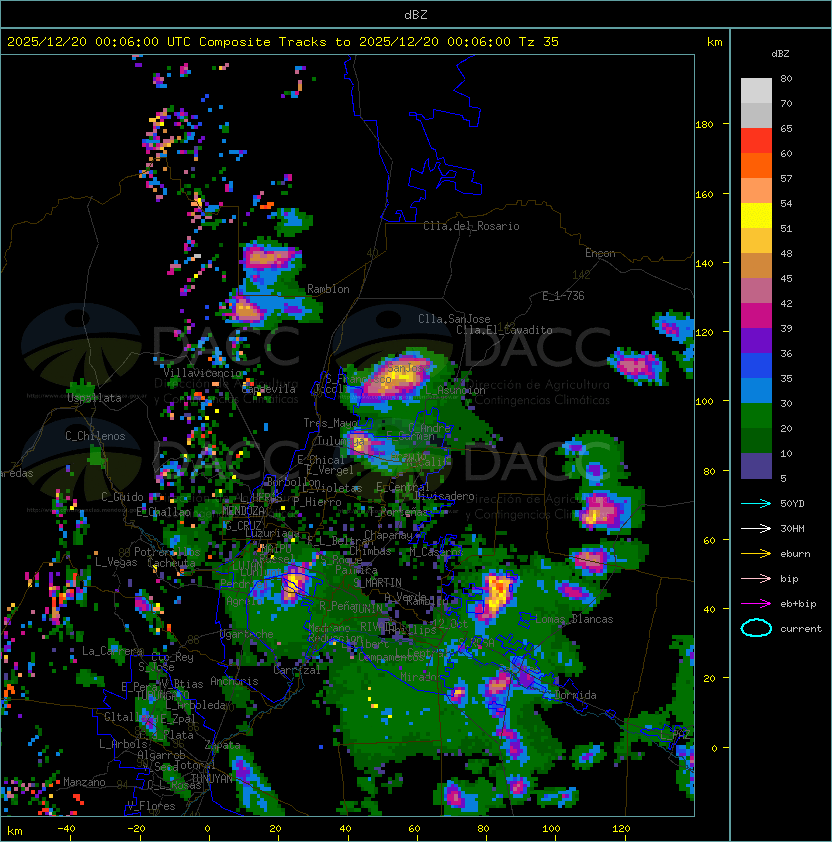Click the white 30HM arrow icon
Image resolution: width=832 pixels, height=842 pixels.
[x=756, y=528]
